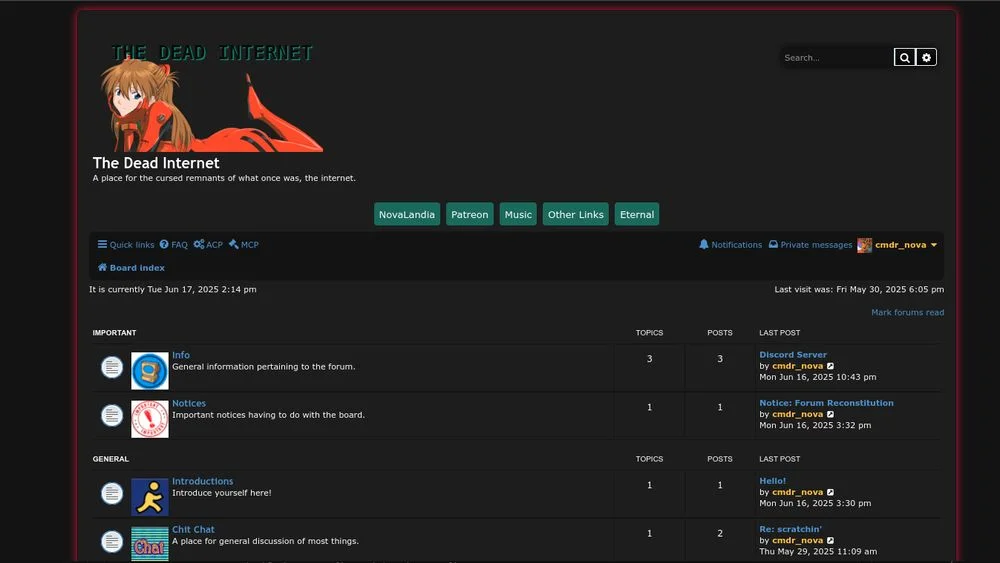1000x563 pixels.
Task: Click the search magnifier button
Action: (904, 58)
